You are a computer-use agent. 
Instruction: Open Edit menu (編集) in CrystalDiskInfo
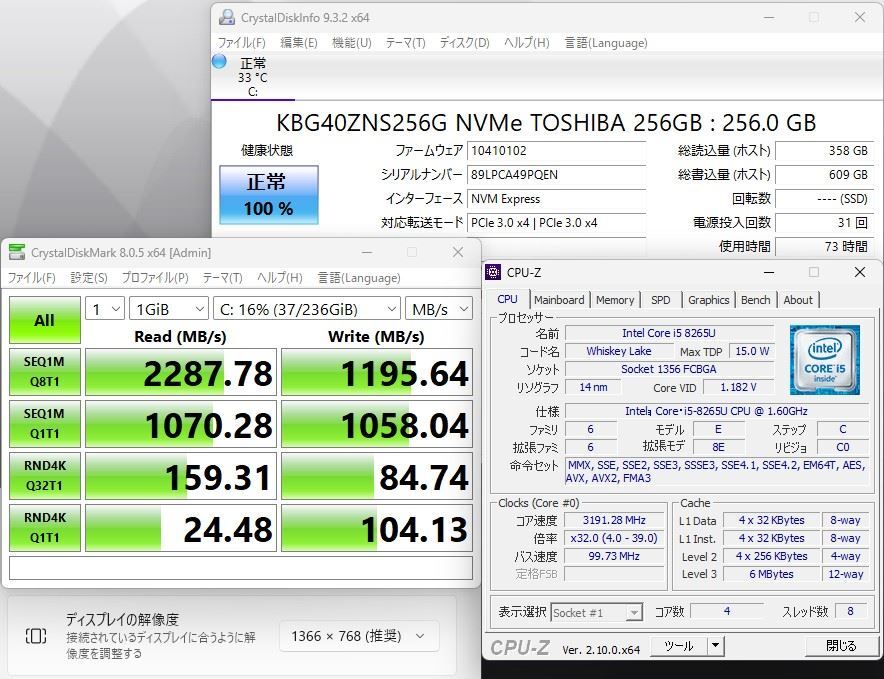[299, 43]
